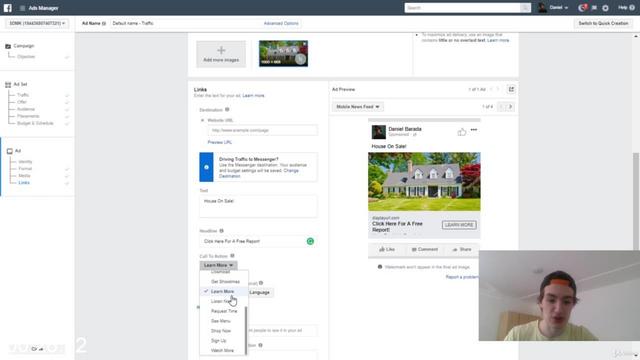The width and height of the screenshot is (640, 360).
Task: Click the Headline info icon
Action: coord(222,231)
